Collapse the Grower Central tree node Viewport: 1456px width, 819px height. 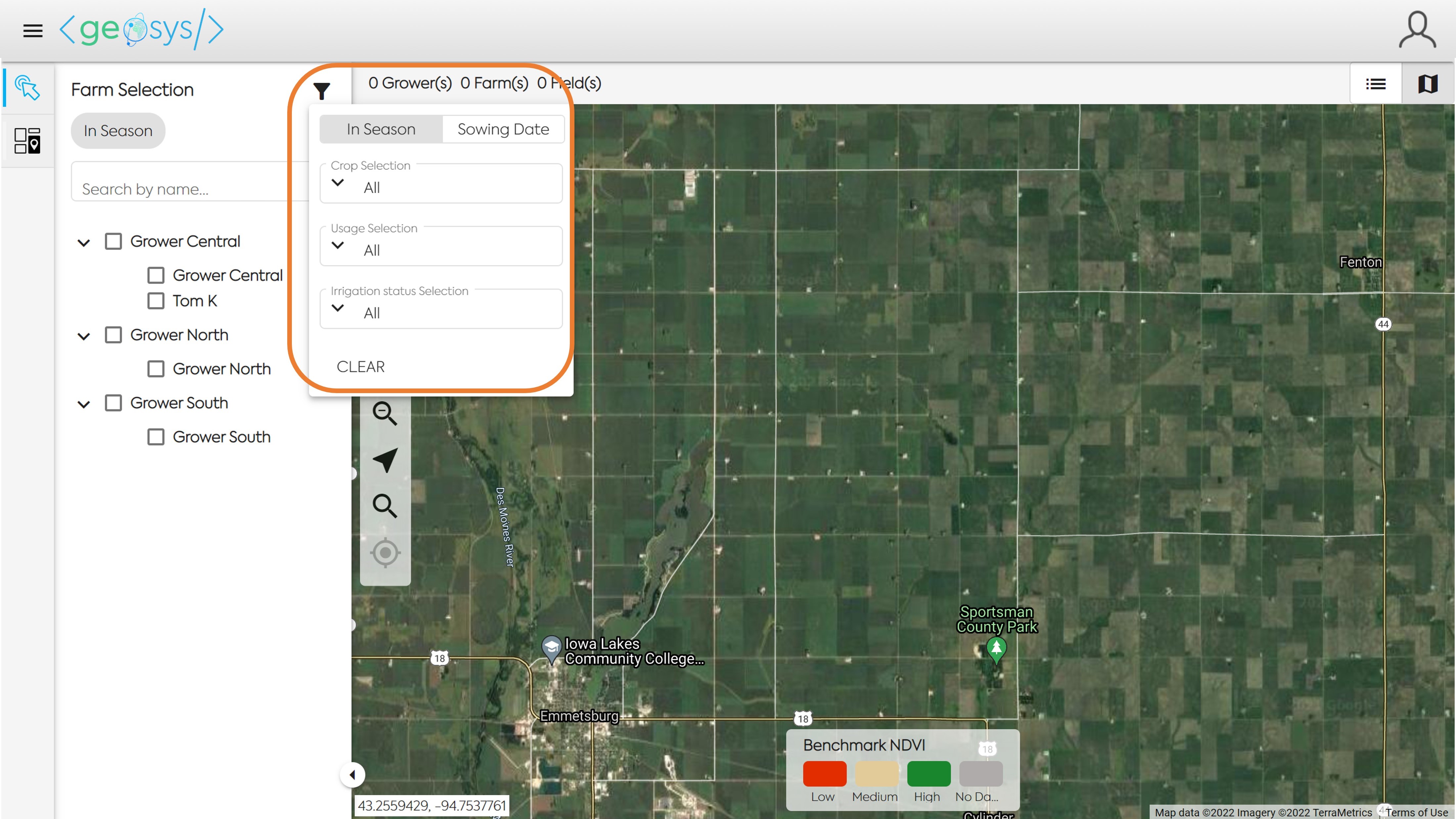(x=84, y=243)
